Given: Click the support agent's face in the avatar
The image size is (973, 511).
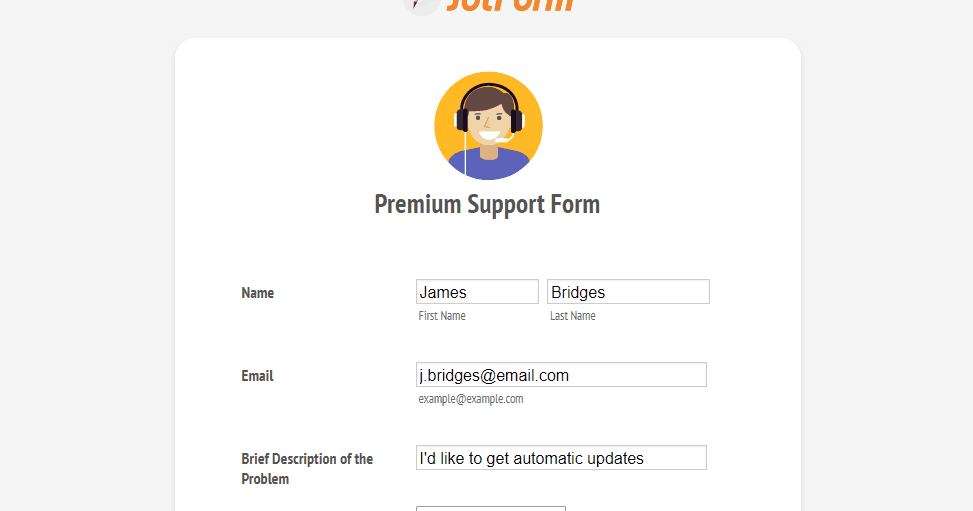Looking at the screenshot, I should (x=488, y=118).
